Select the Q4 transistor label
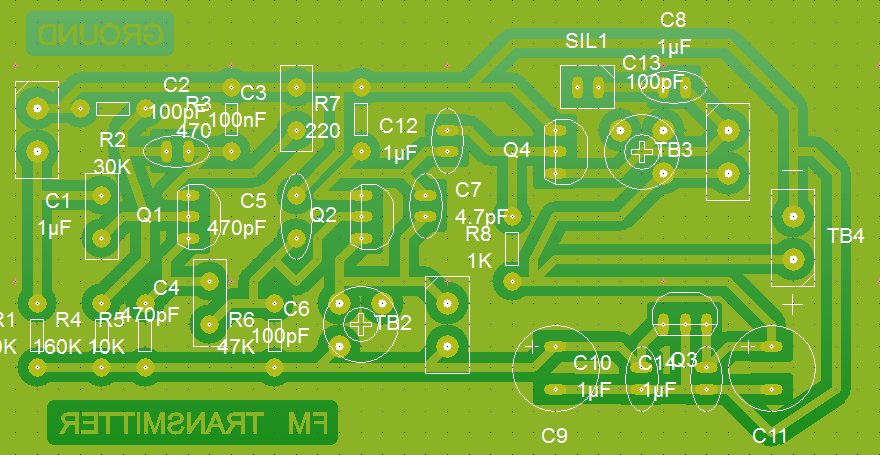 (517, 150)
